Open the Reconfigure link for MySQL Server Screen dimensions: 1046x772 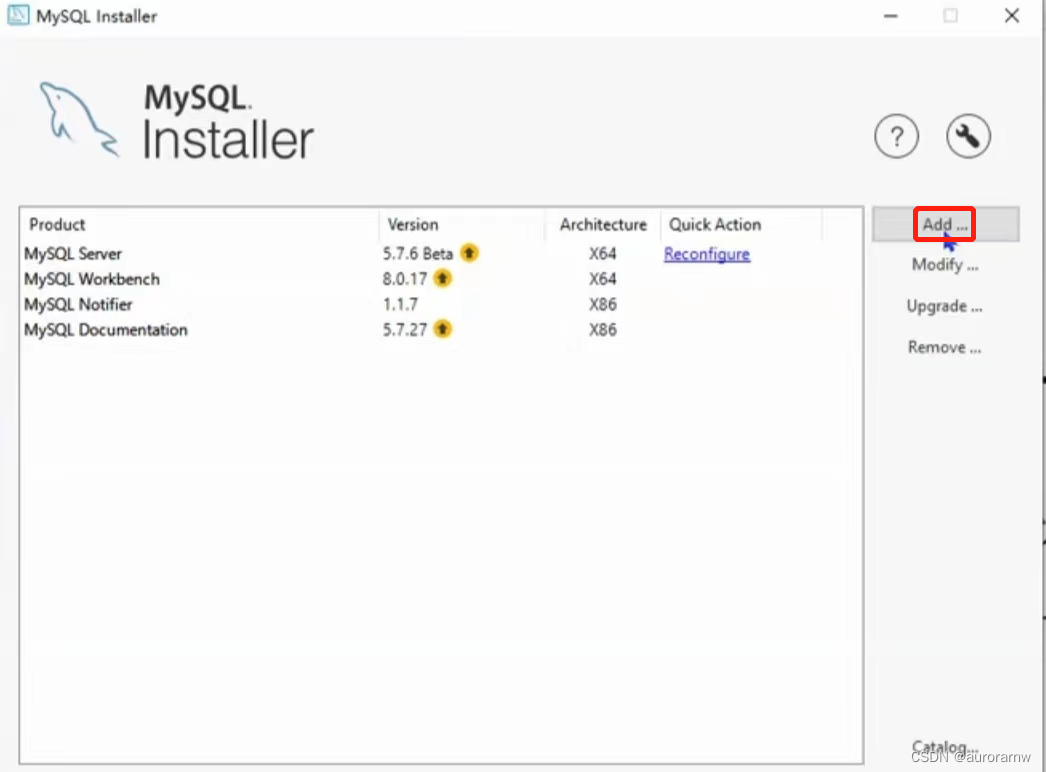pyautogui.click(x=707, y=254)
